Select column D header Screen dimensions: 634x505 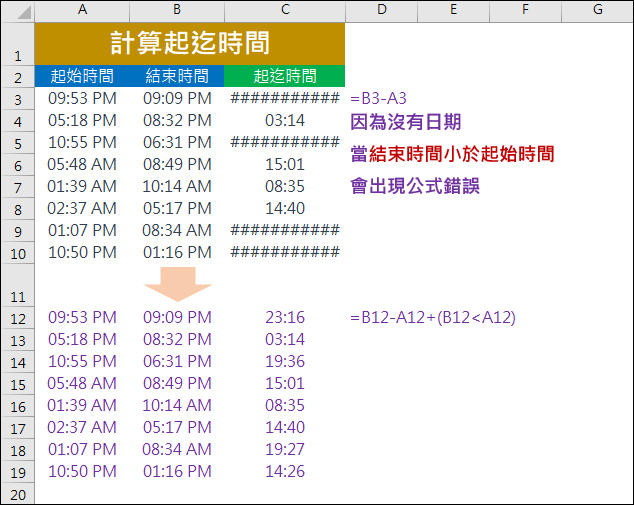tap(381, 10)
